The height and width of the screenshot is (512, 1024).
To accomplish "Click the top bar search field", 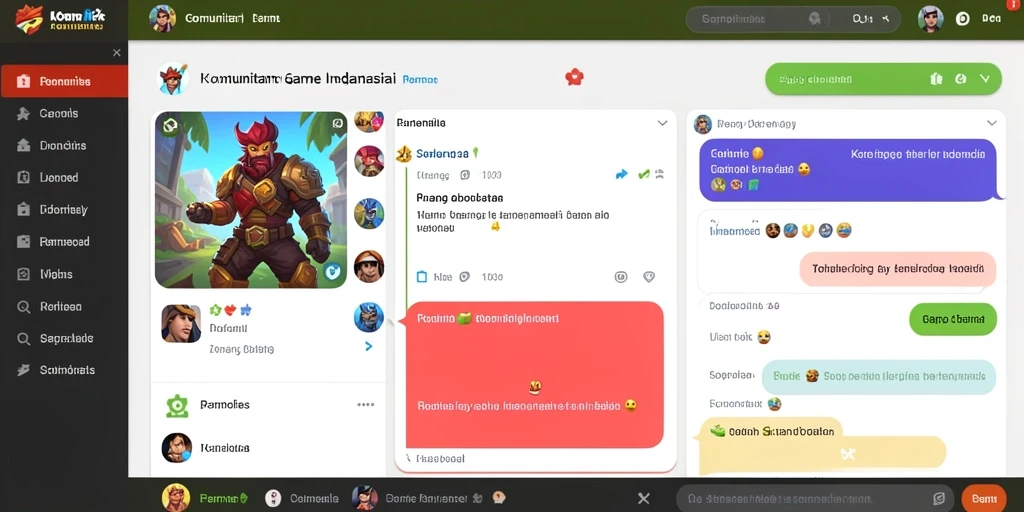I will (x=793, y=20).
